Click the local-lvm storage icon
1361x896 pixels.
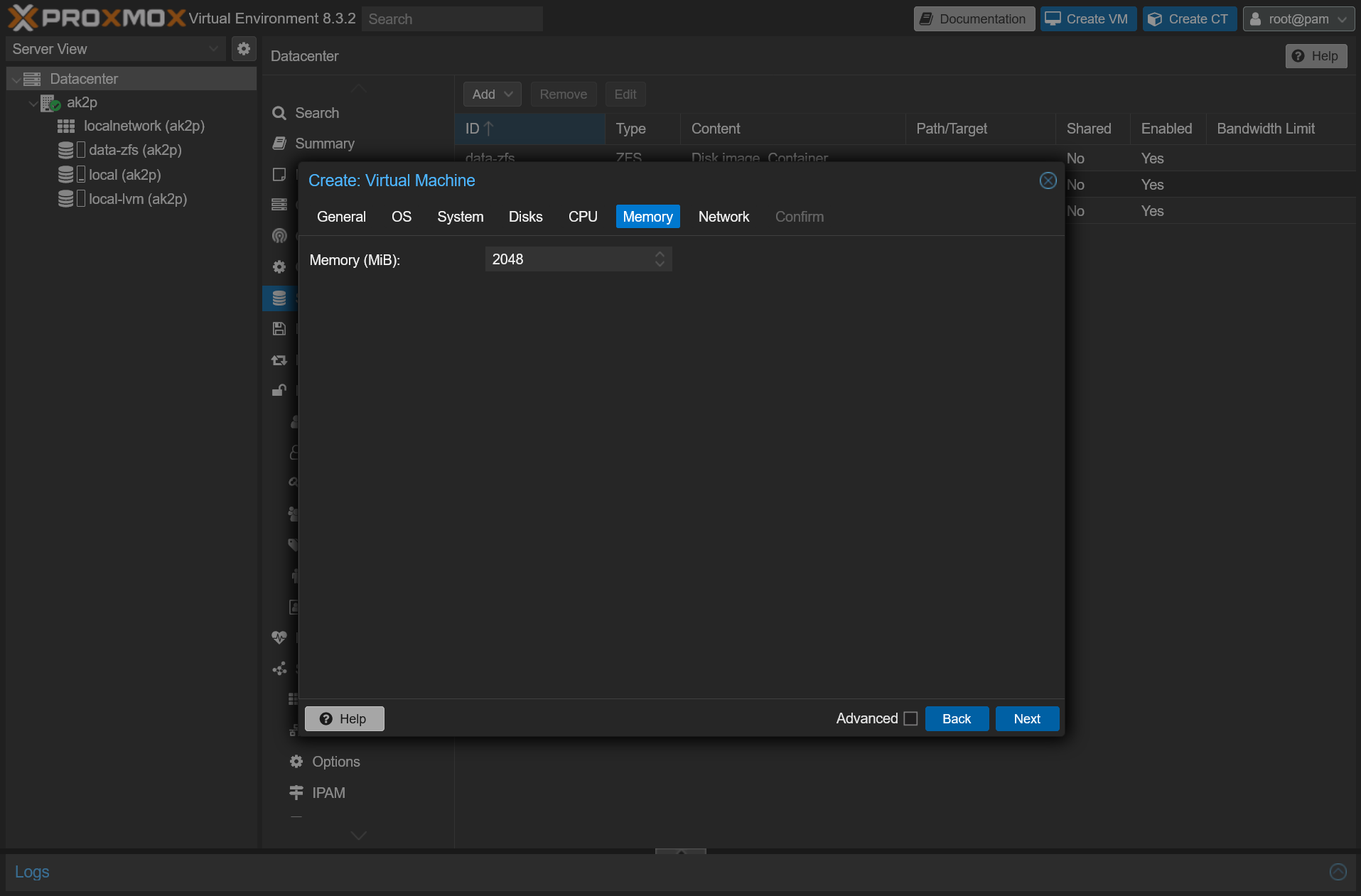(65, 199)
